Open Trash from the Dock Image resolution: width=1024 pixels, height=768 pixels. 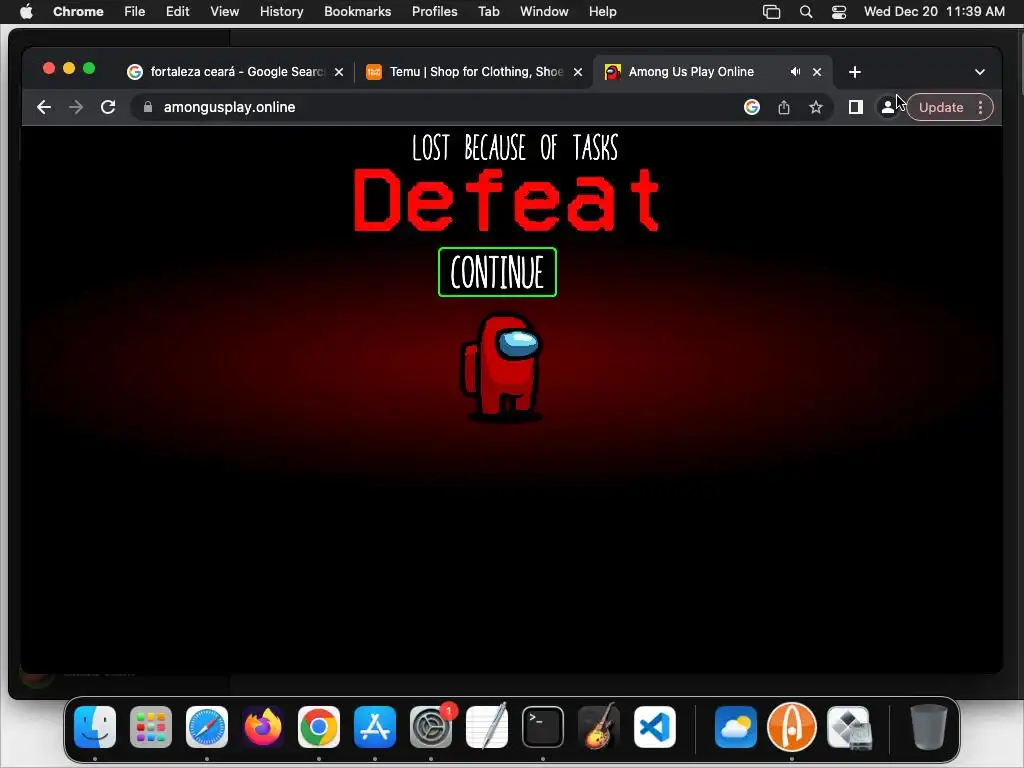coord(929,727)
